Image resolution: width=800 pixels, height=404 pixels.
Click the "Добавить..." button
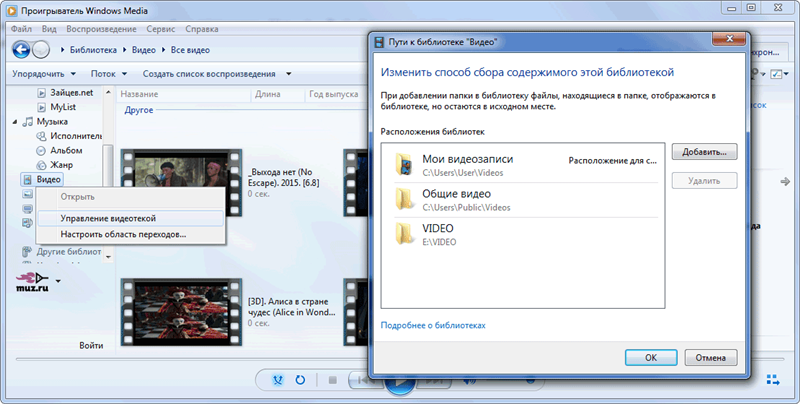704,152
